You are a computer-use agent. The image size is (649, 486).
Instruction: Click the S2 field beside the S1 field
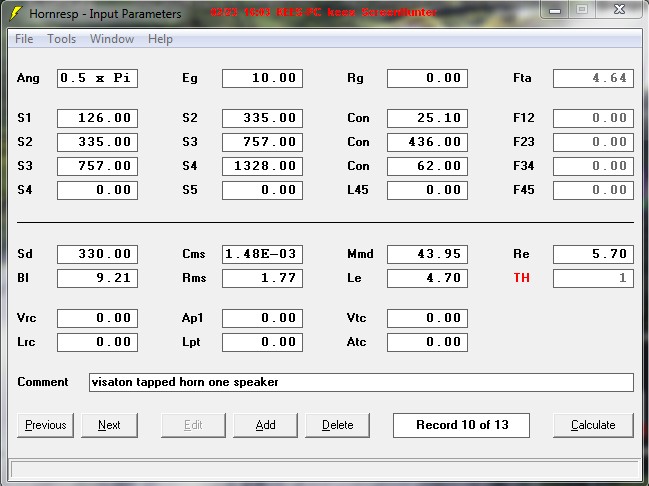[262, 118]
